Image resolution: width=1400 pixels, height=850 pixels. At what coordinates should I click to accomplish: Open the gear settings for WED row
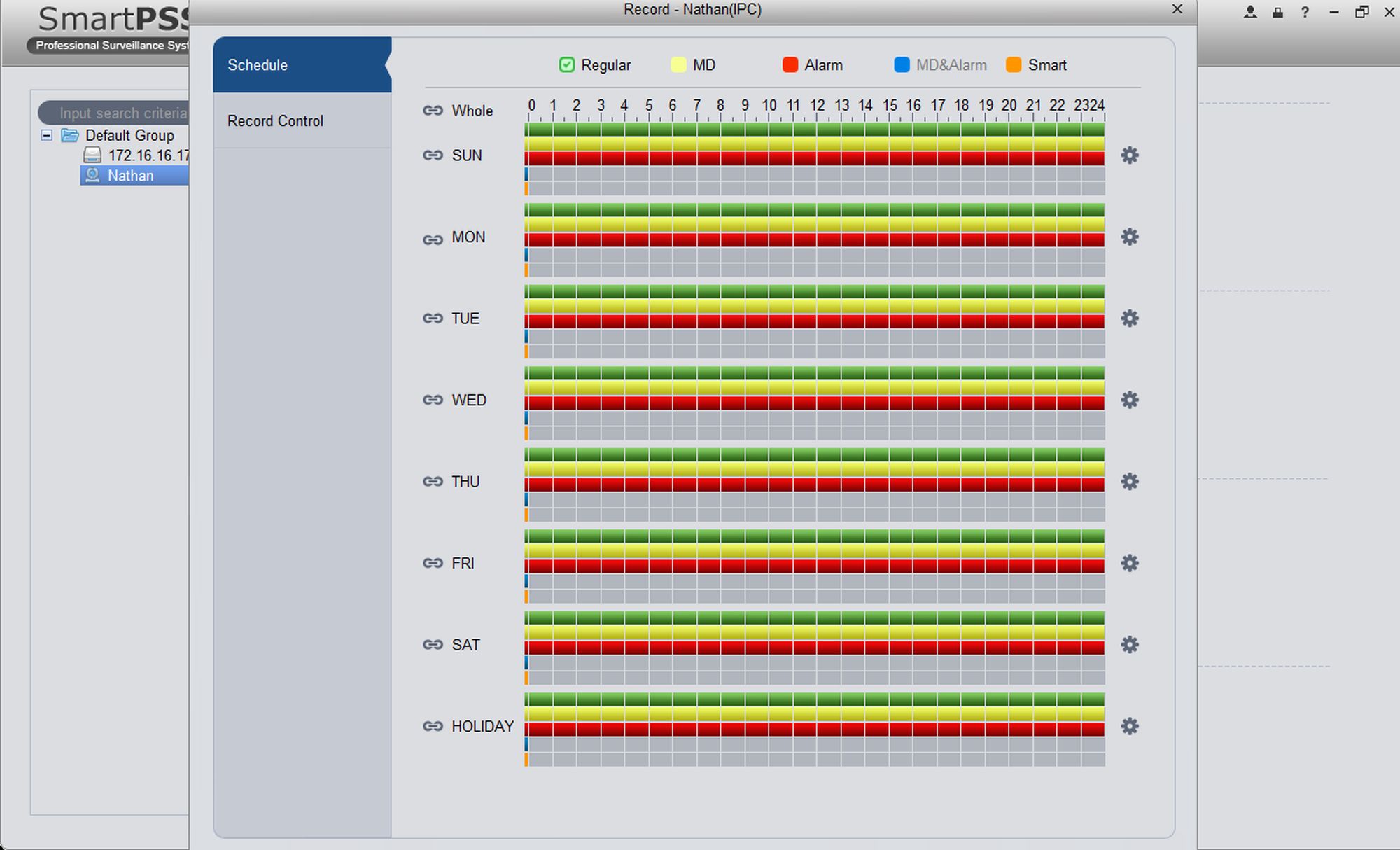[1129, 400]
